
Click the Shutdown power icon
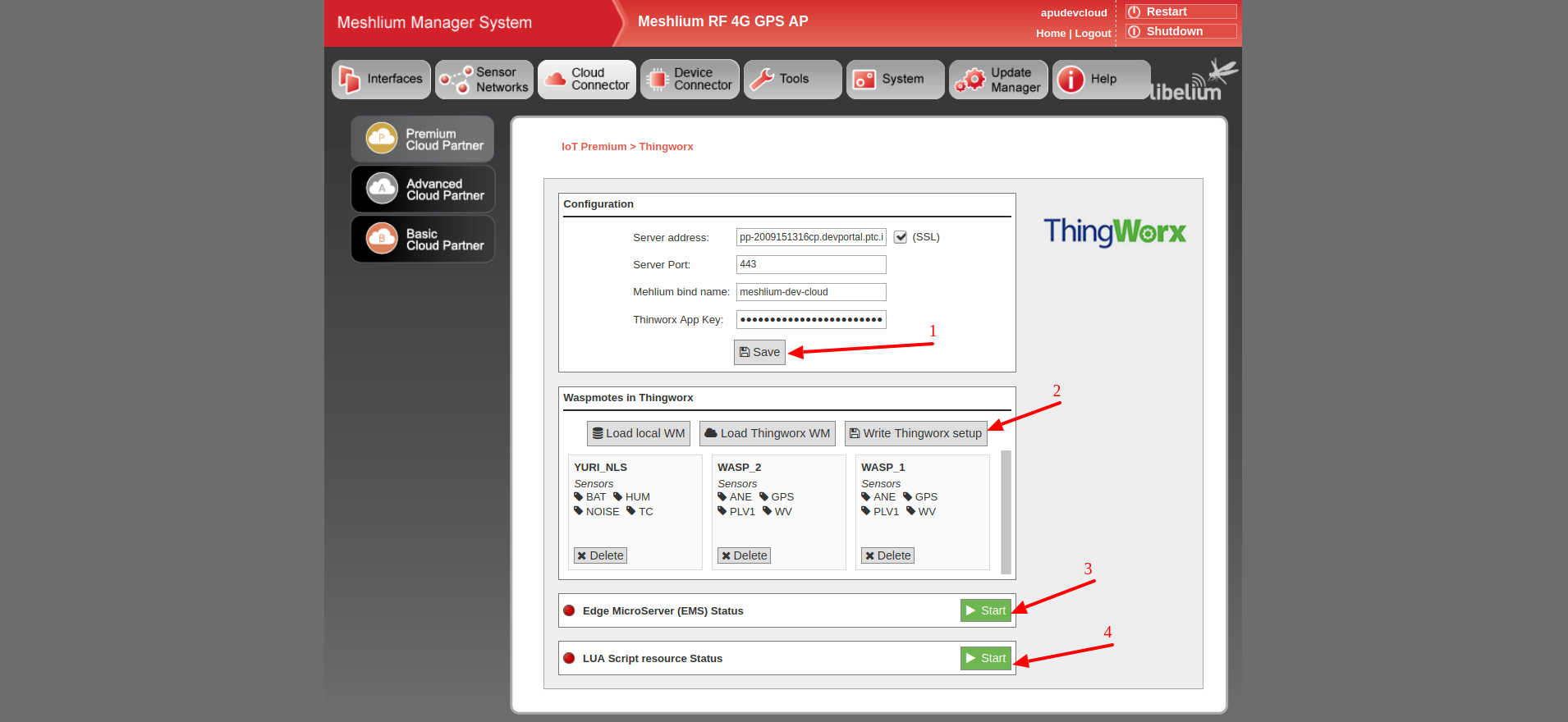(x=1135, y=31)
